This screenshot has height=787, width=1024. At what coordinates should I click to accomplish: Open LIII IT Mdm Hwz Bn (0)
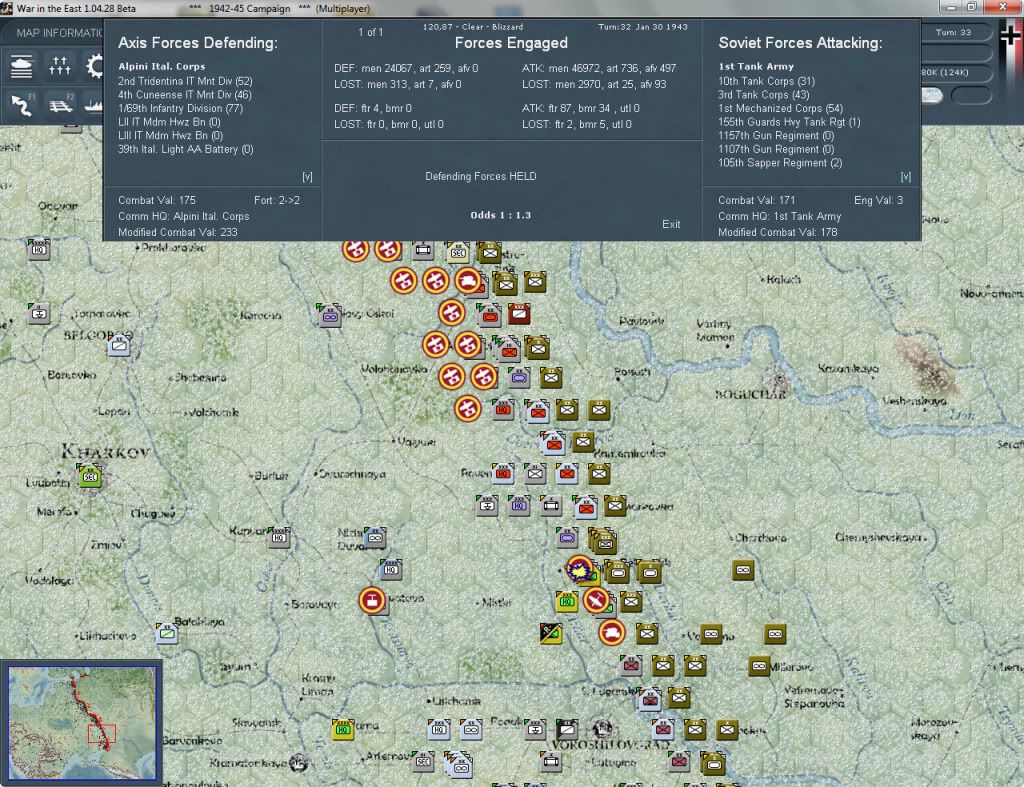(x=170, y=135)
